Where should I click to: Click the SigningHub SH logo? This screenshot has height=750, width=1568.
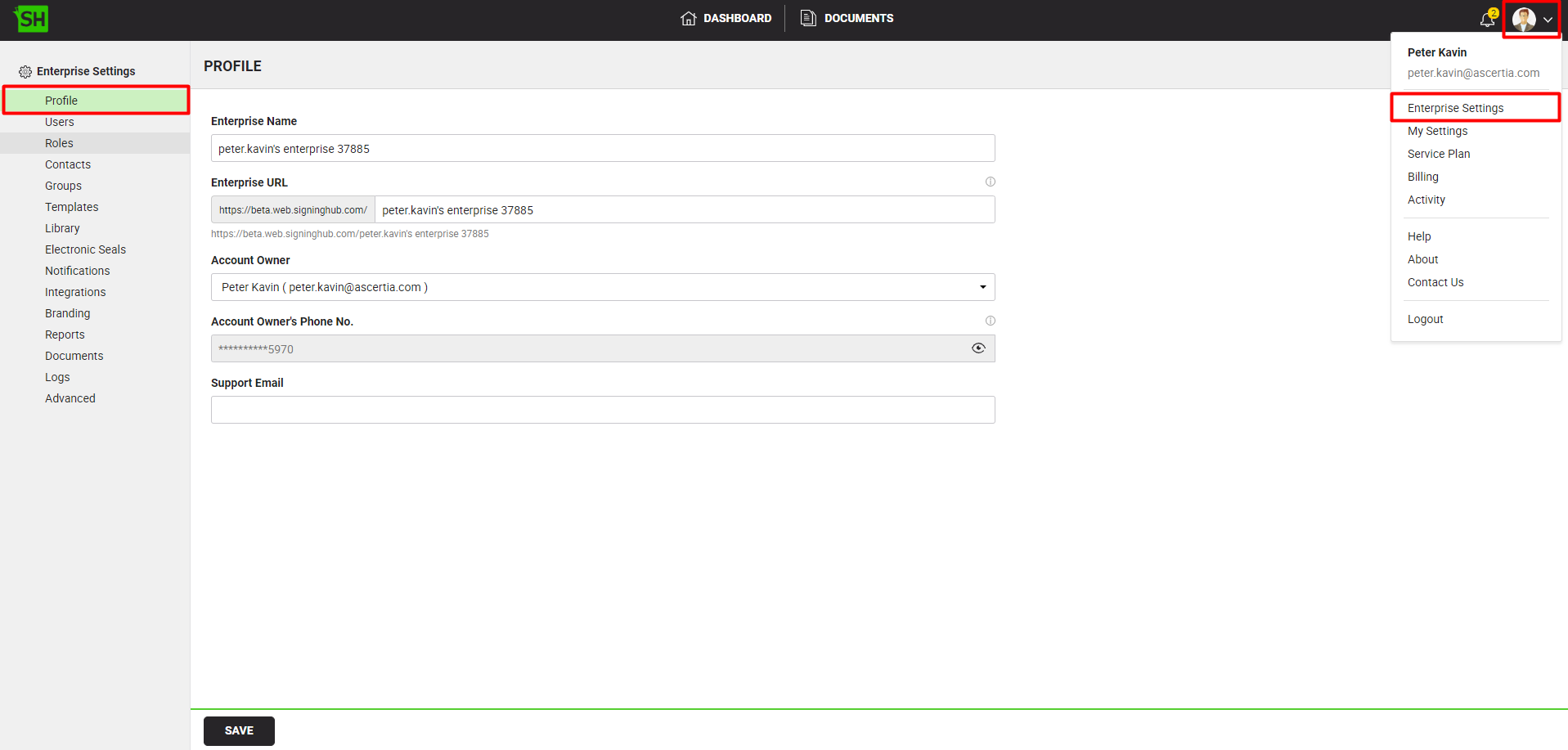click(31, 19)
